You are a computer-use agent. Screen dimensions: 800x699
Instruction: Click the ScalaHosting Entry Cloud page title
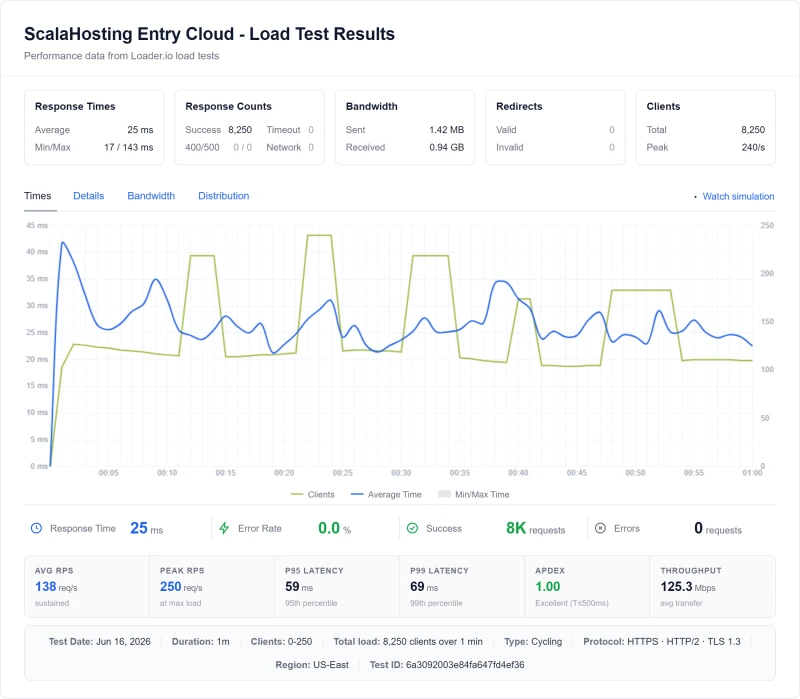209,34
